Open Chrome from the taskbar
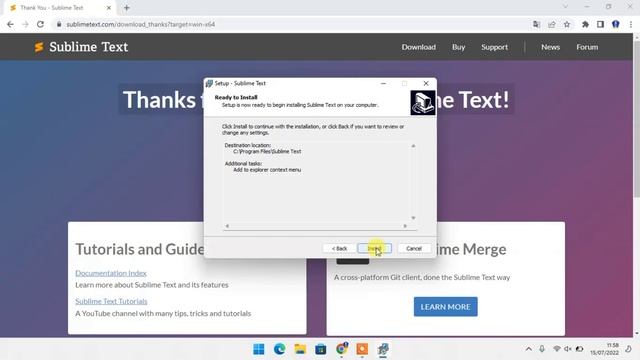The image size is (640, 360). (x=342, y=349)
